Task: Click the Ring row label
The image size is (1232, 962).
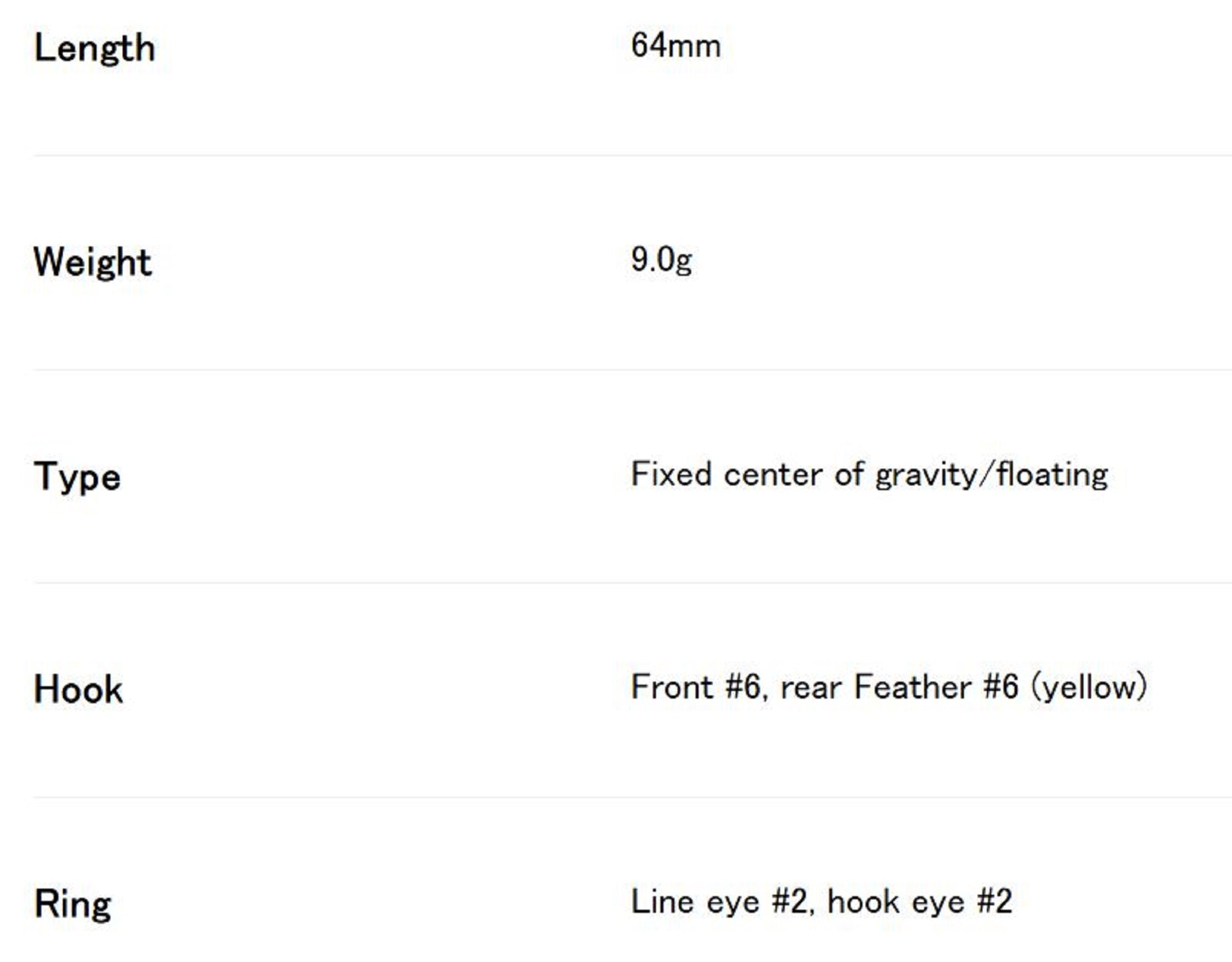Action: point(73,904)
